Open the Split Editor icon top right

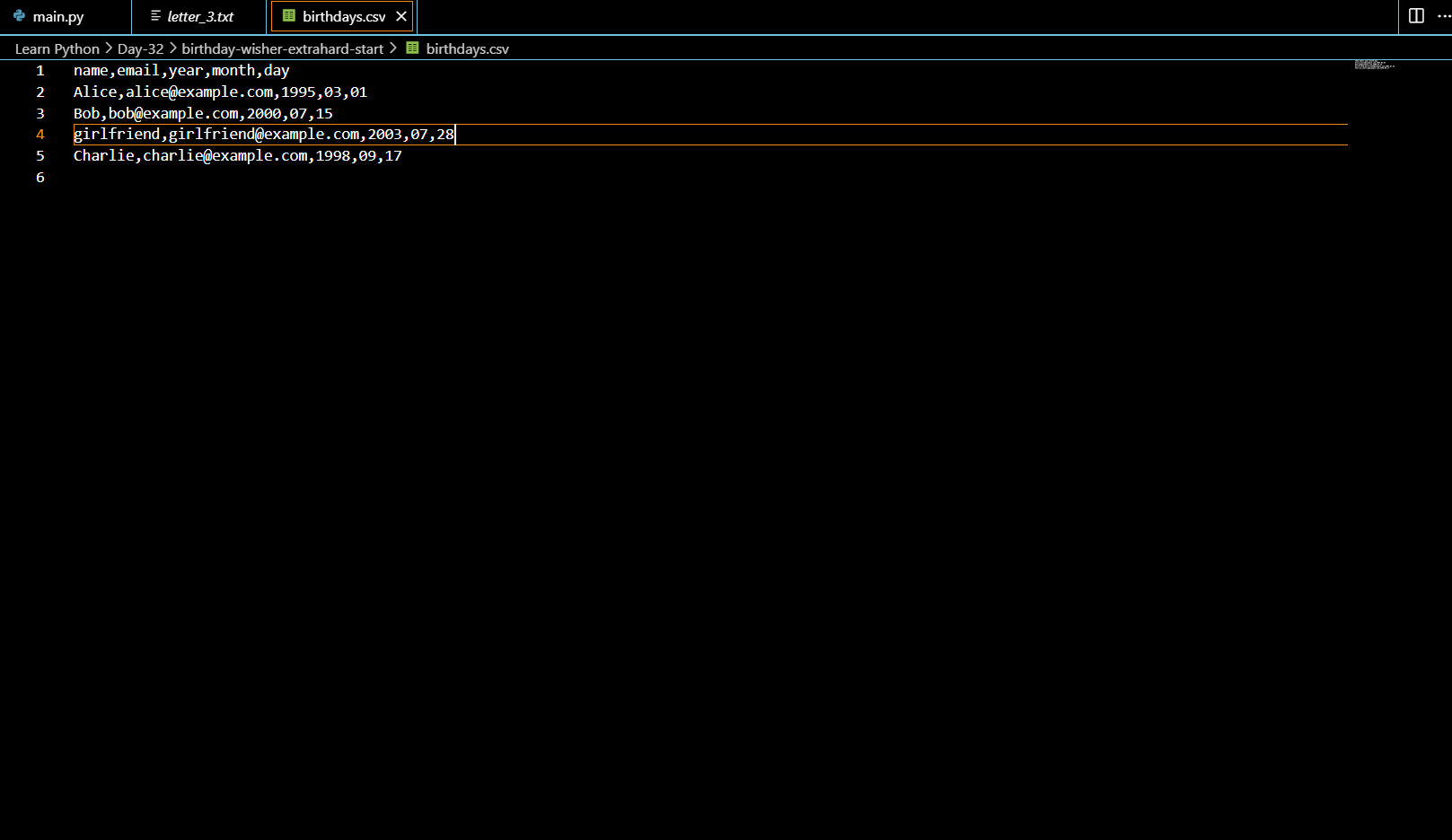click(x=1416, y=15)
